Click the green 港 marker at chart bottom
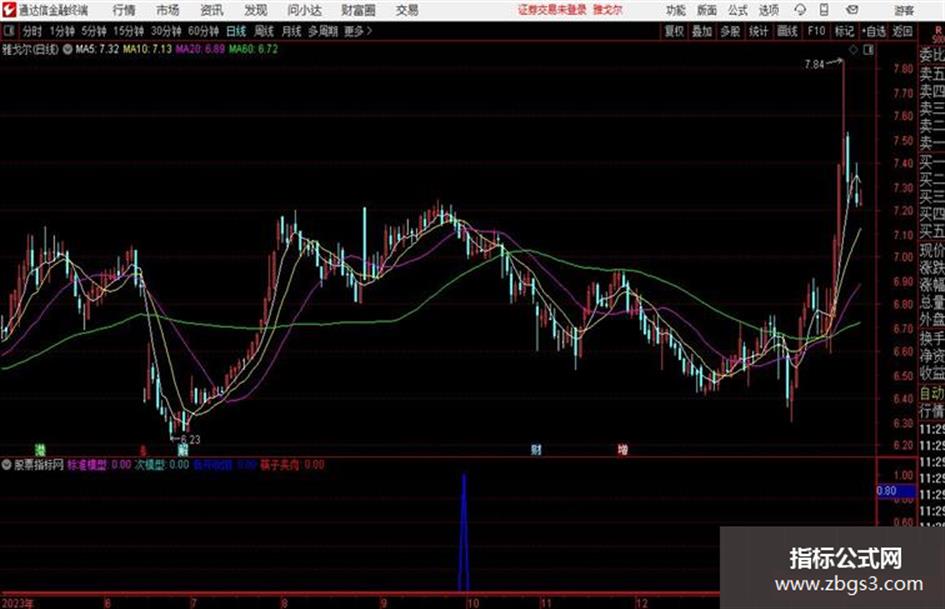Image resolution: width=945 pixels, height=609 pixels. pos(40,450)
